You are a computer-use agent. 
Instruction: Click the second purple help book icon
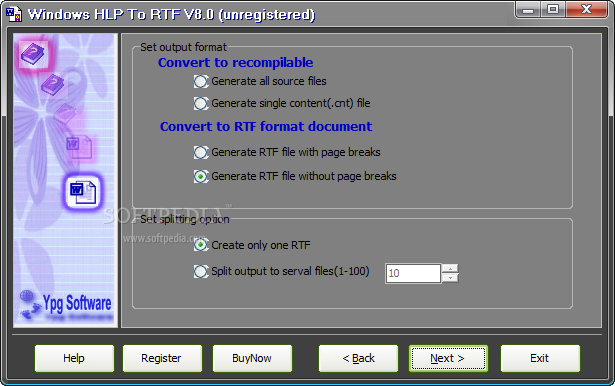(53, 85)
